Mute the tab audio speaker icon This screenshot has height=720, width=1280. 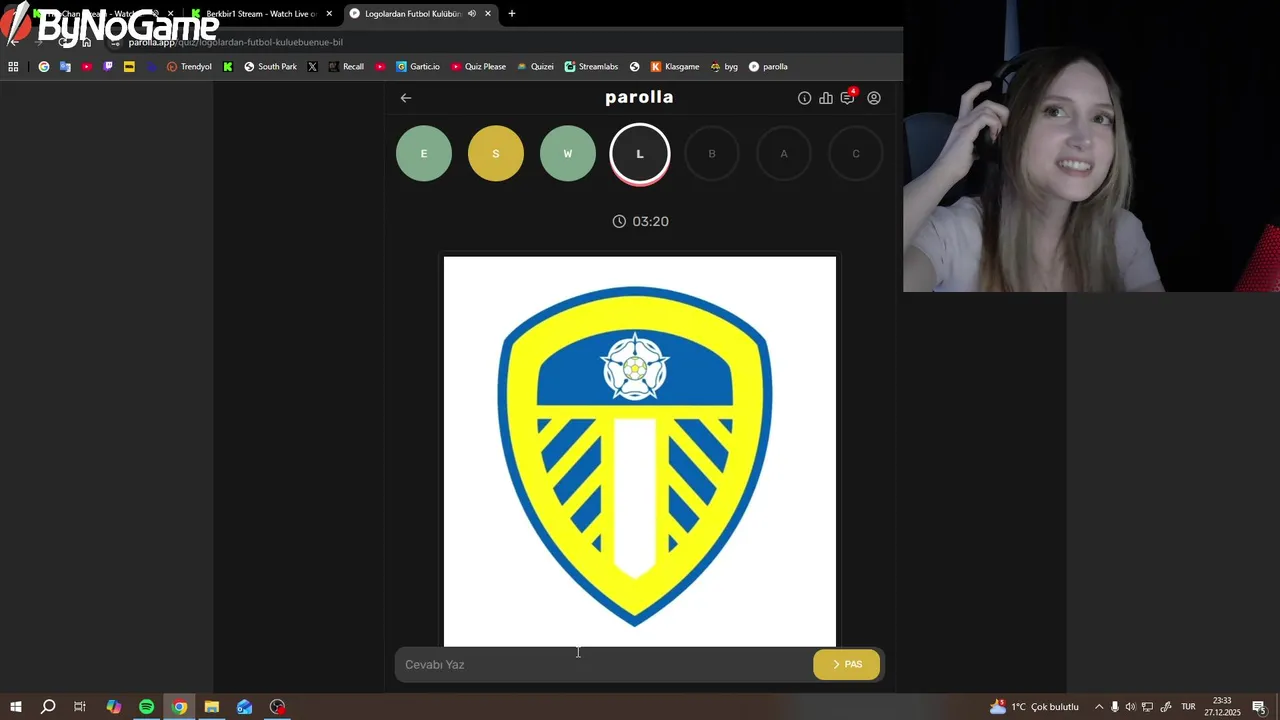(472, 14)
